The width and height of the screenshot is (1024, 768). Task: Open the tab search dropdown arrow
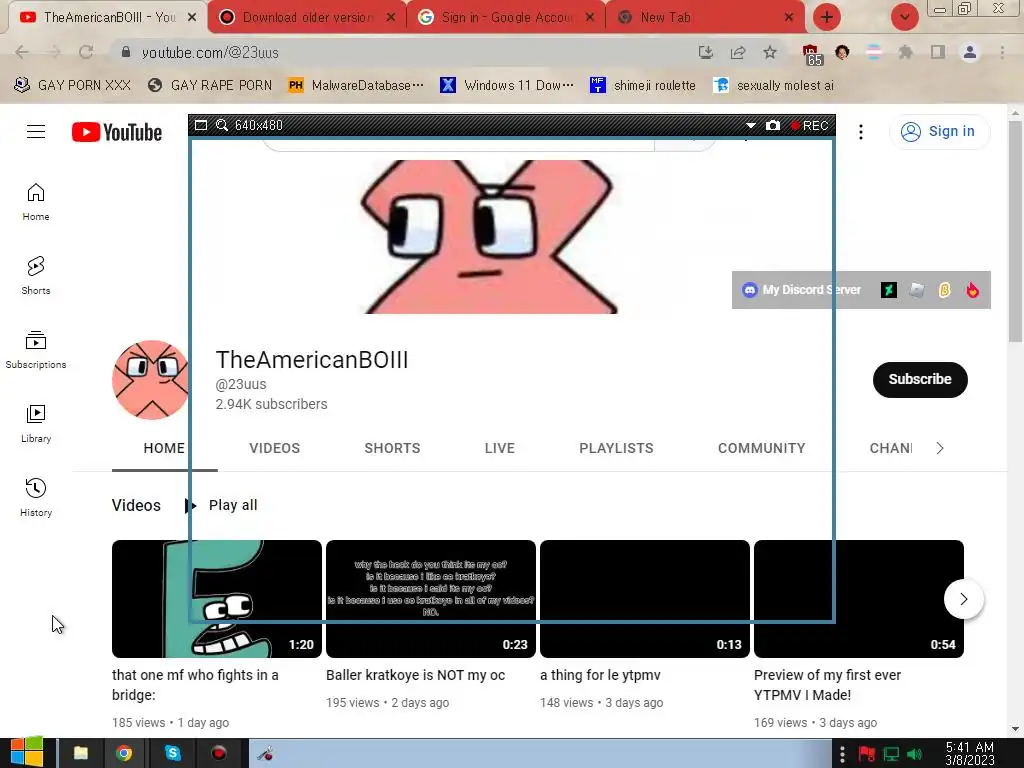pos(904,18)
